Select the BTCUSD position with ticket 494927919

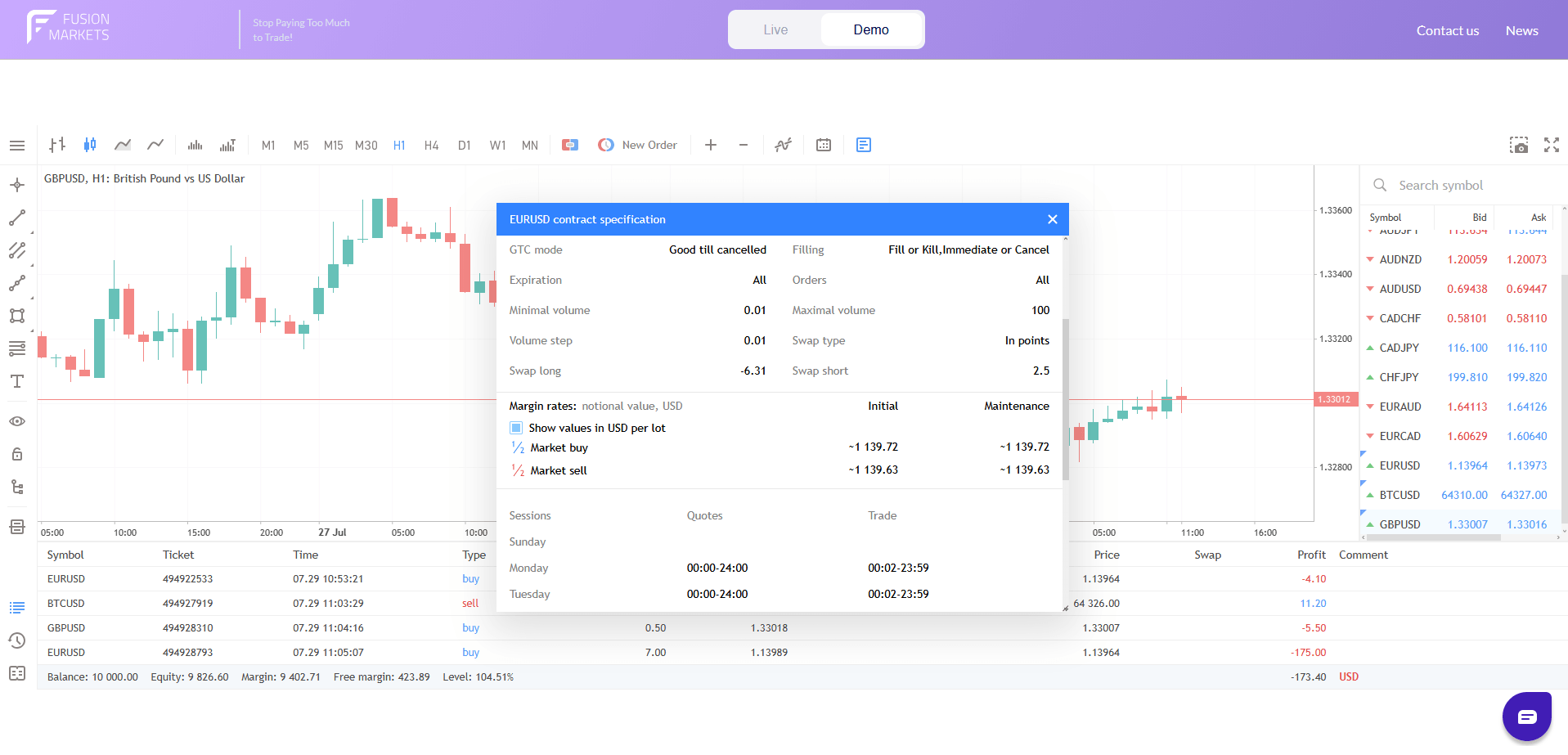point(802,604)
